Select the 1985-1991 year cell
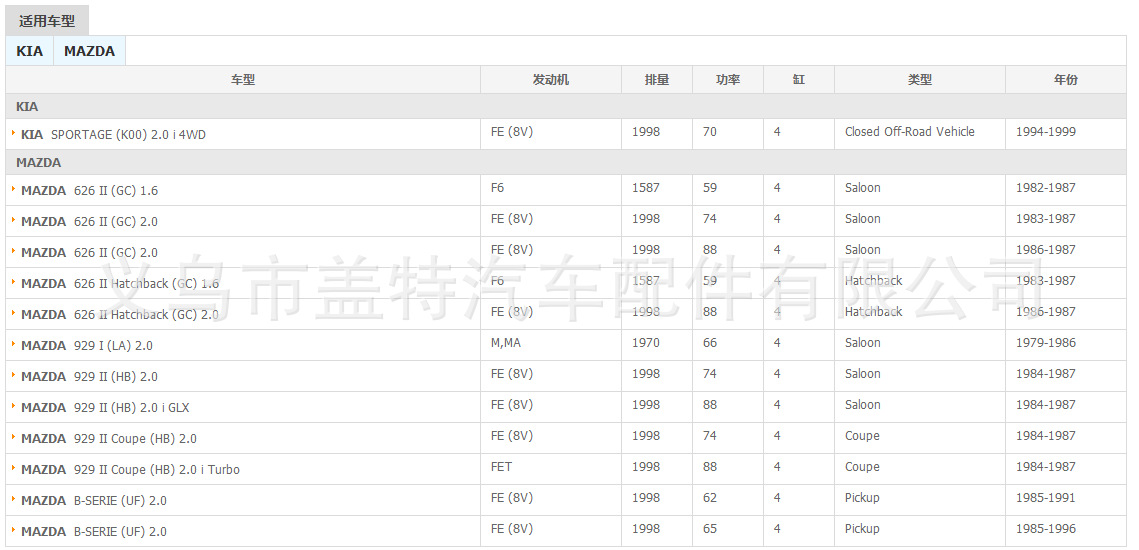Screen dimensions: 1139x550 pyautogui.click(x=1066, y=500)
